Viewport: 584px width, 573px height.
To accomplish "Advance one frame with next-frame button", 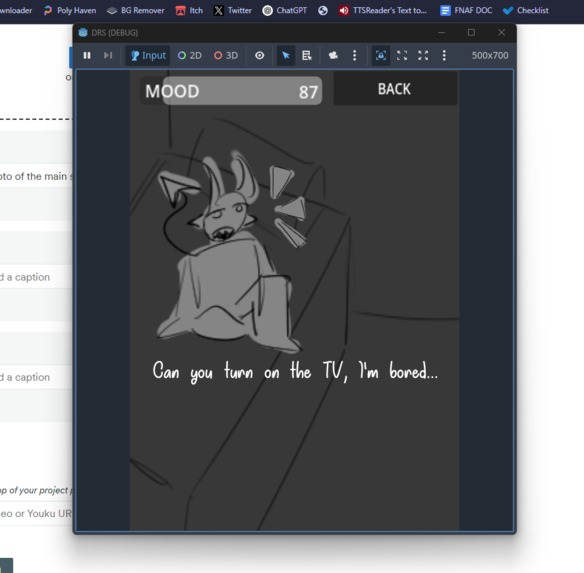I will [x=108, y=56].
